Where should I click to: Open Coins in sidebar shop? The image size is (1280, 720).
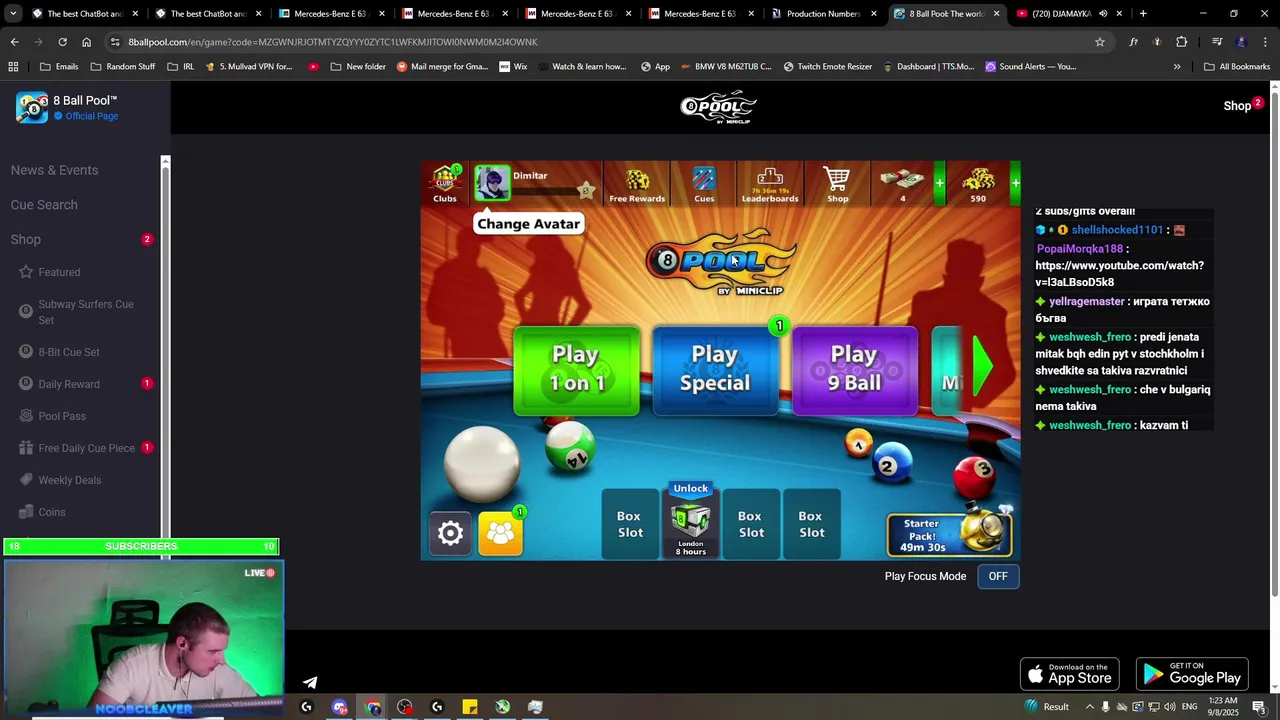click(52, 512)
